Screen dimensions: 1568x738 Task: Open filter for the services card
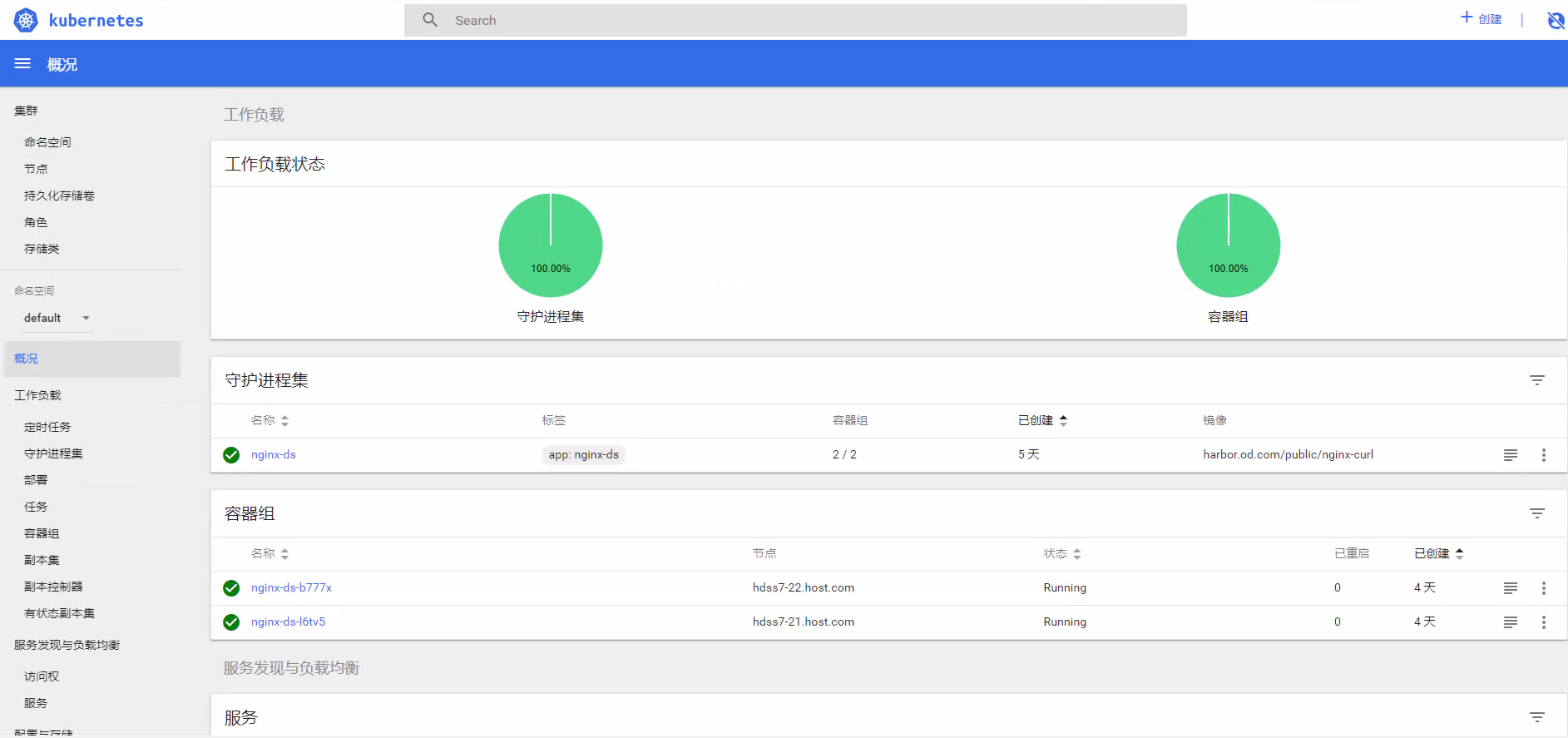coord(1537,717)
